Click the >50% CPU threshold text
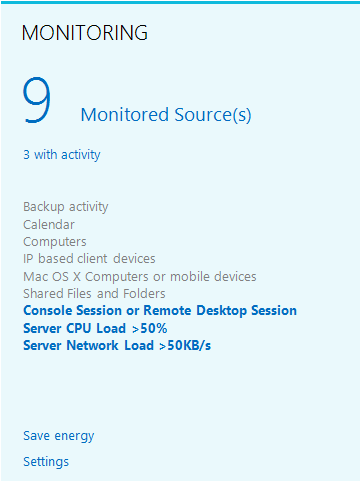The height and width of the screenshot is (483, 361). coord(150,328)
